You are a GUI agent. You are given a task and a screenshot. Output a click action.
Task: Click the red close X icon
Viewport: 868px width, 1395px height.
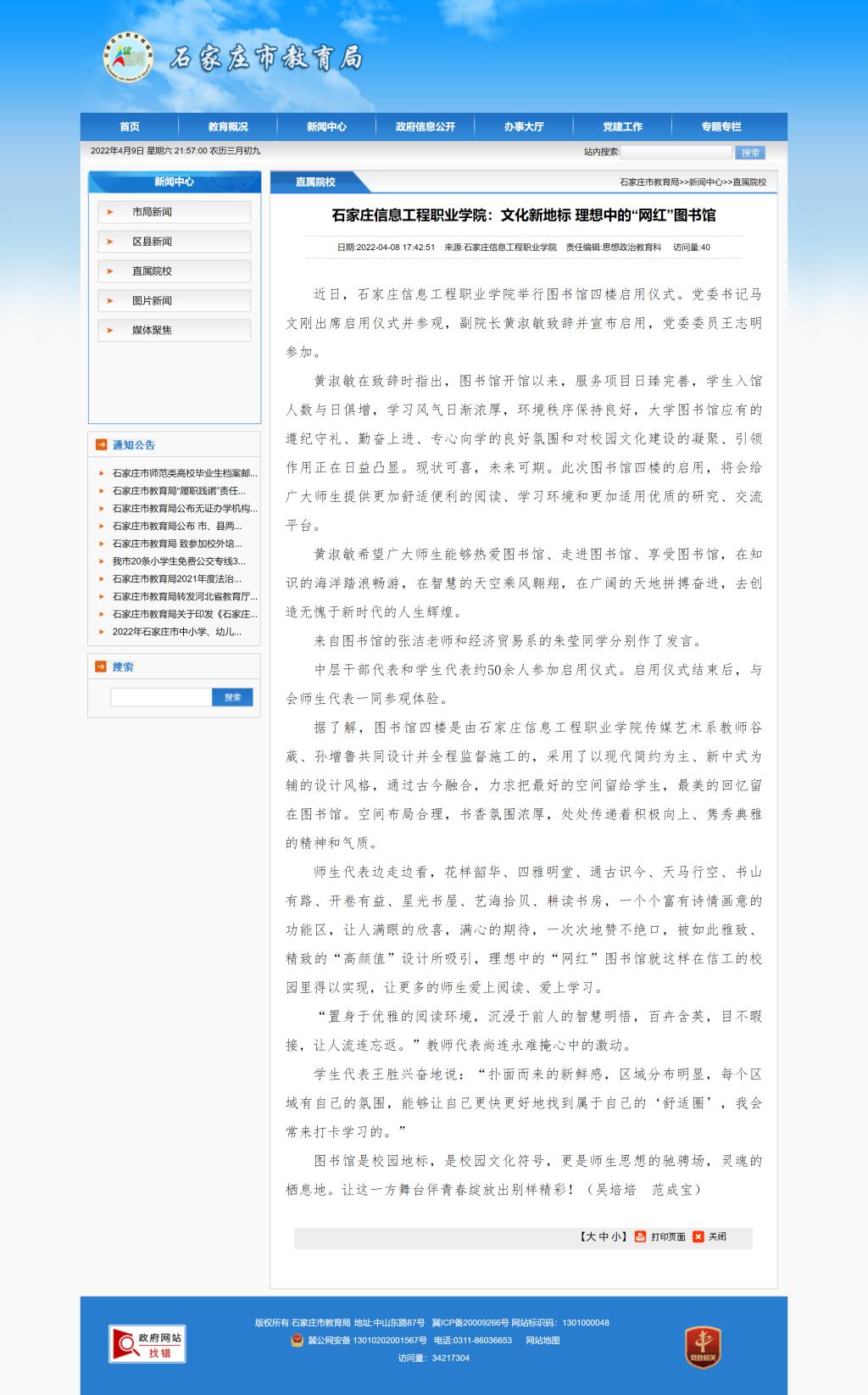pyautogui.click(x=698, y=1236)
